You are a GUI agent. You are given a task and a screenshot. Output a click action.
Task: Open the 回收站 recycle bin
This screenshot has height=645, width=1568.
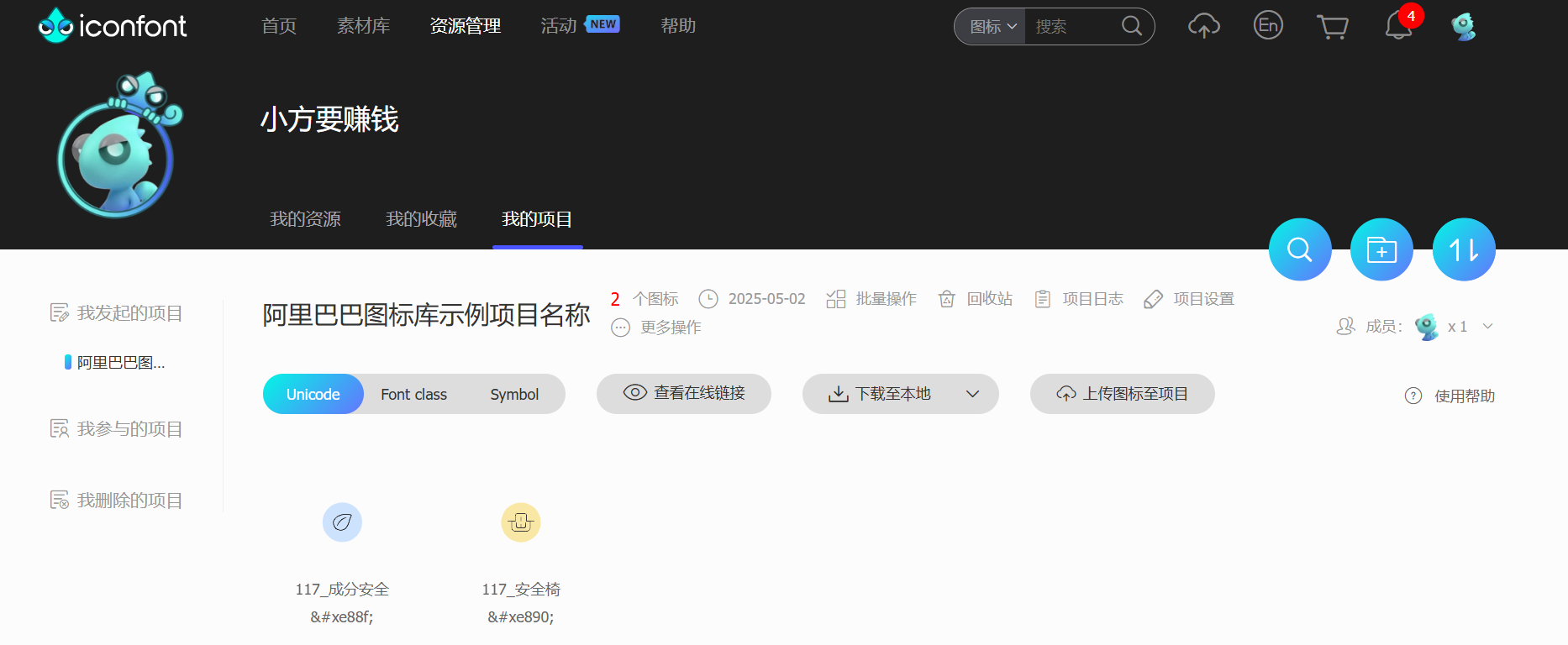click(x=976, y=299)
